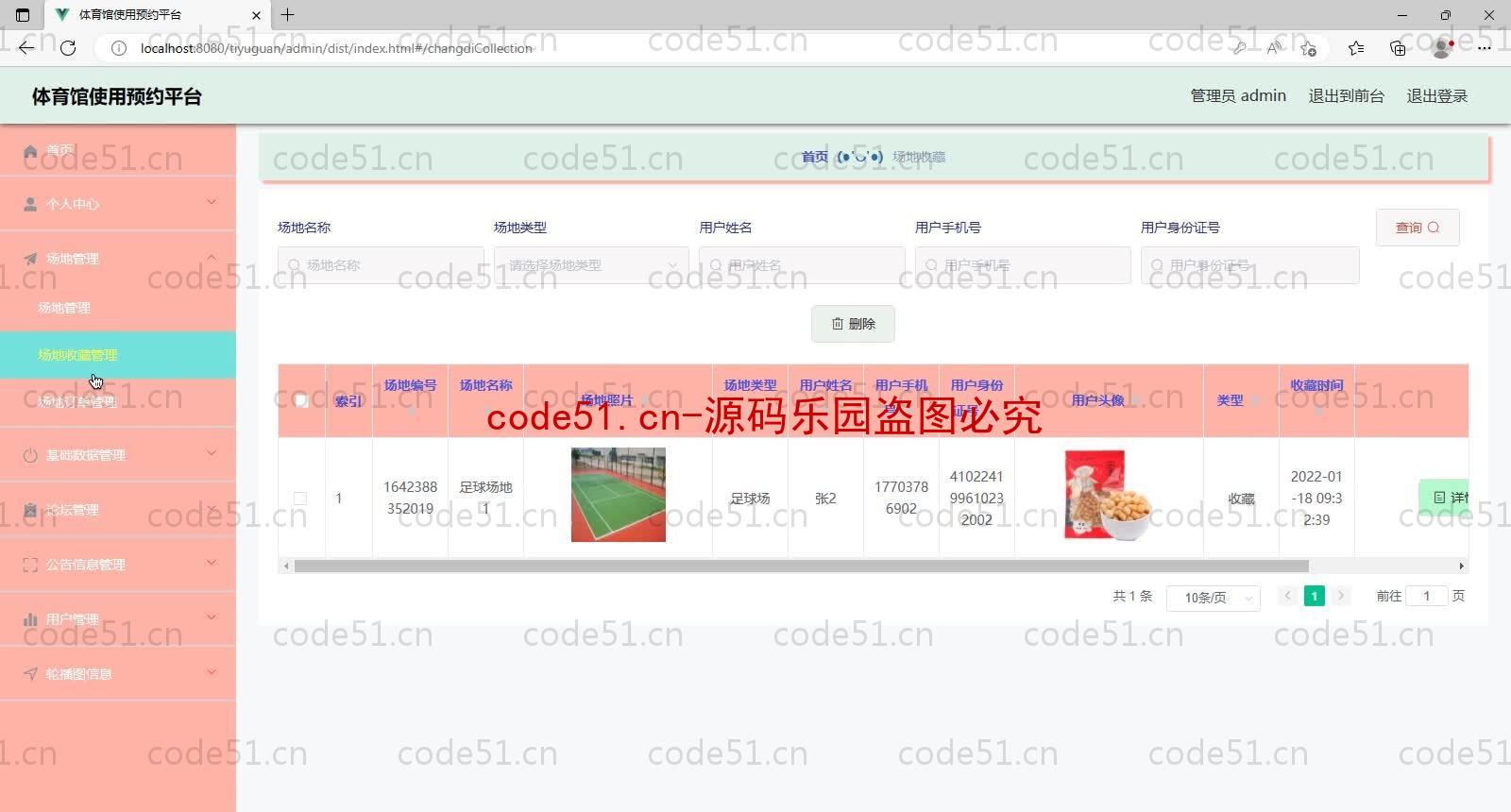
Task: Open the browser profile avatar icon
Action: point(1442,48)
